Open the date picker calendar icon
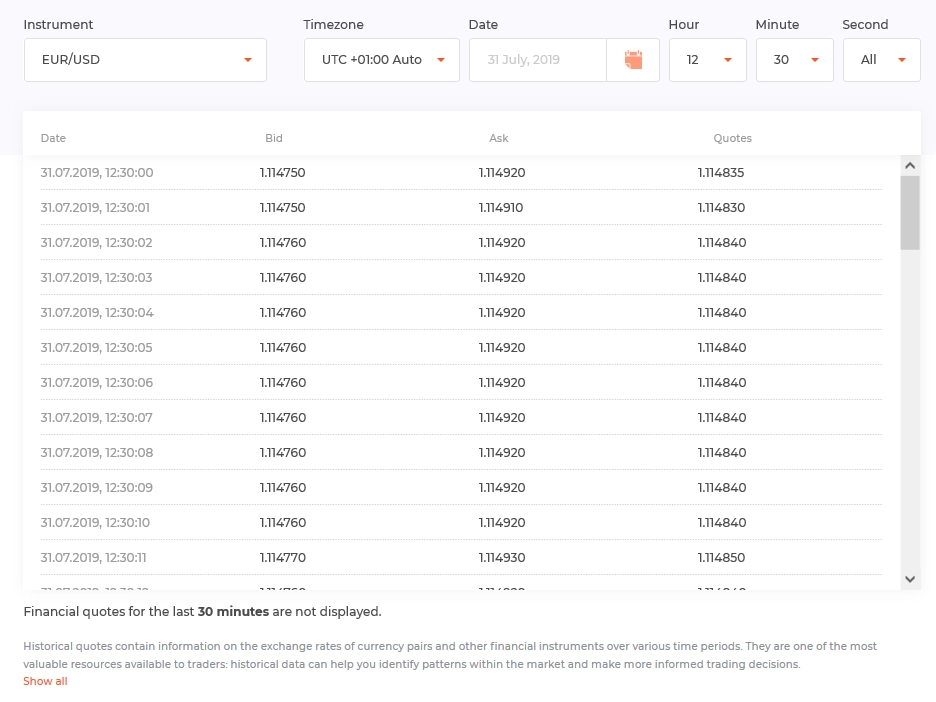 click(x=633, y=60)
